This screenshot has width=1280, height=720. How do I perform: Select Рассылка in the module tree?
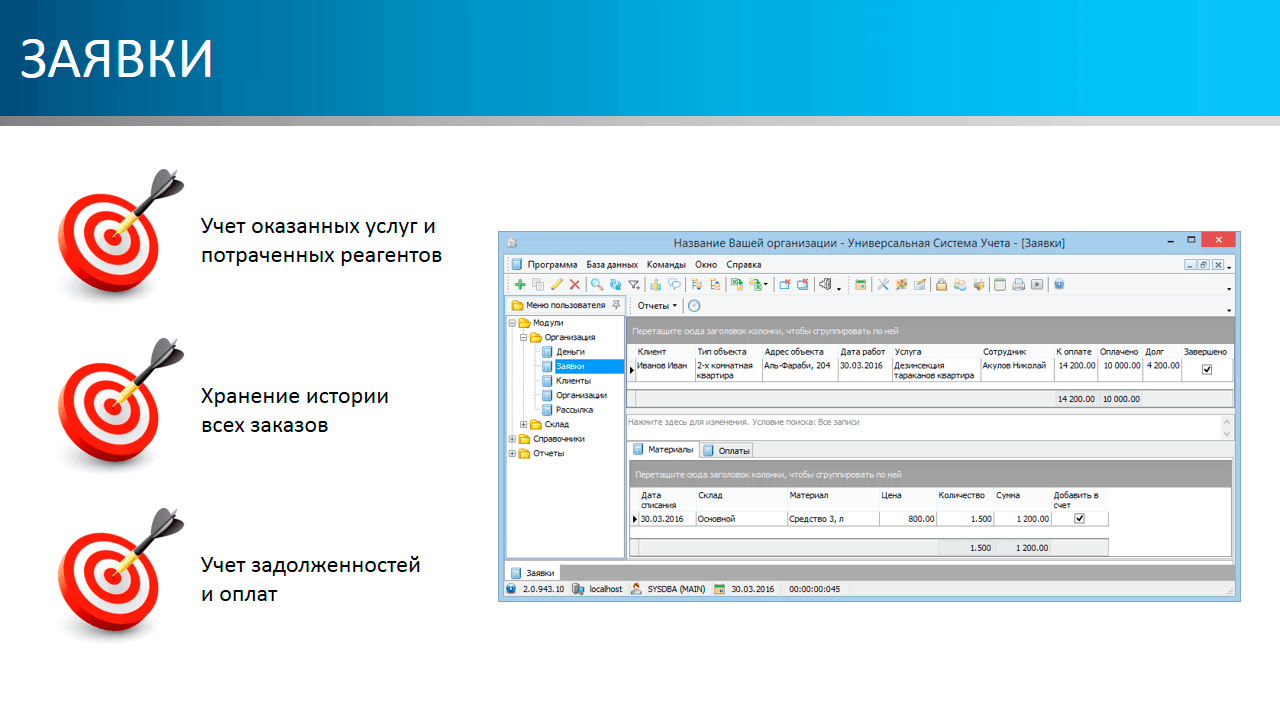(x=574, y=410)
